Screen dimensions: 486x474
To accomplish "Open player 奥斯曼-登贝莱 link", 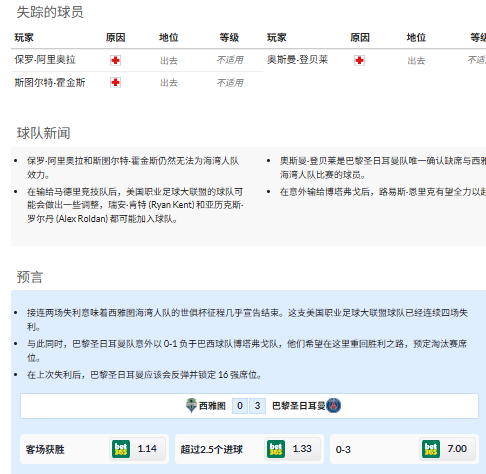I will [297, 60].
